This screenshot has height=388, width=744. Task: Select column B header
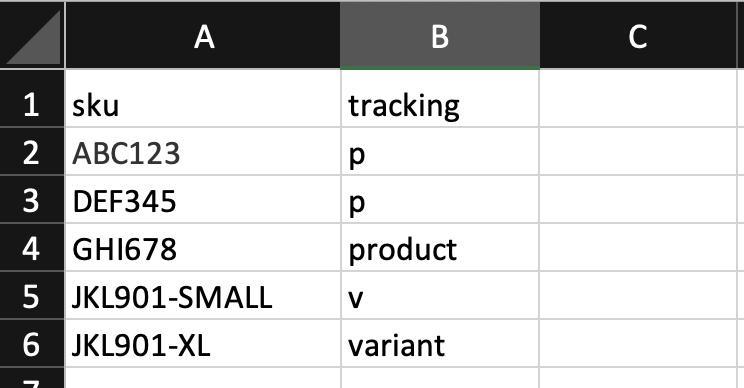point(440,36)
